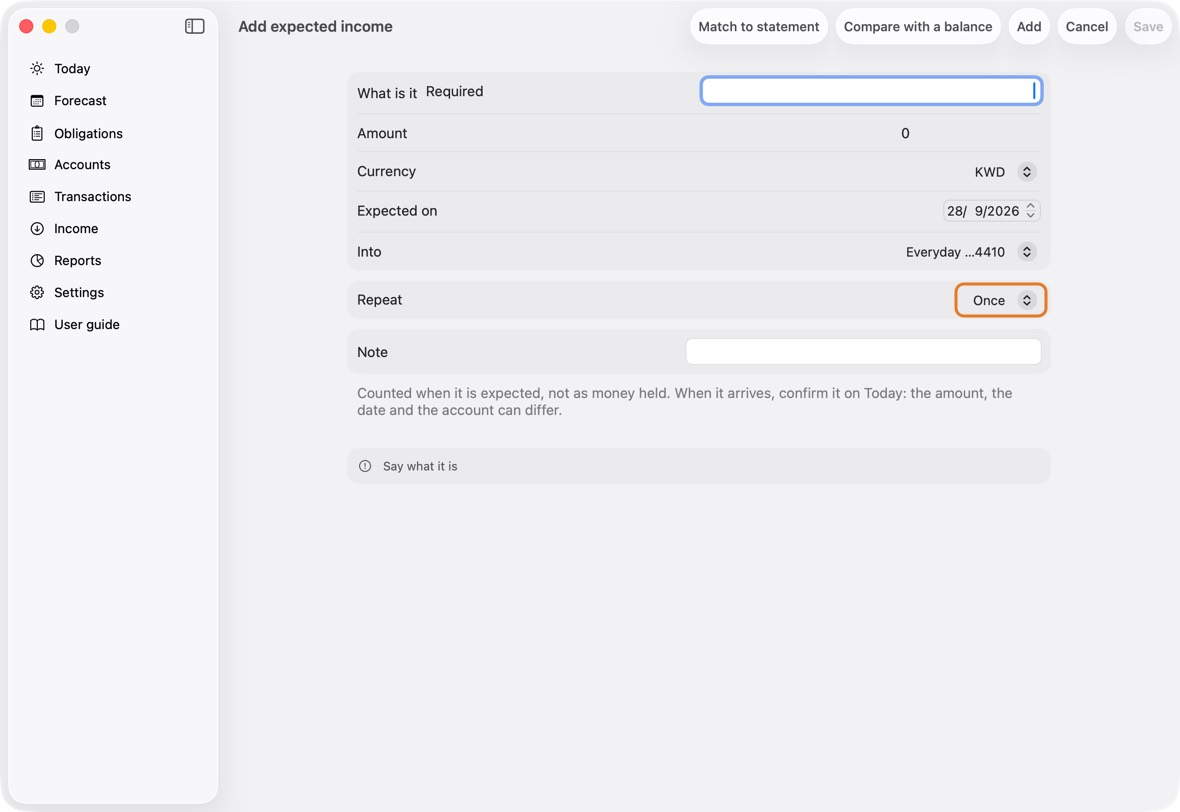Click the Repeat label
The width and height of the screenshot is (1180, 812).
379,300
